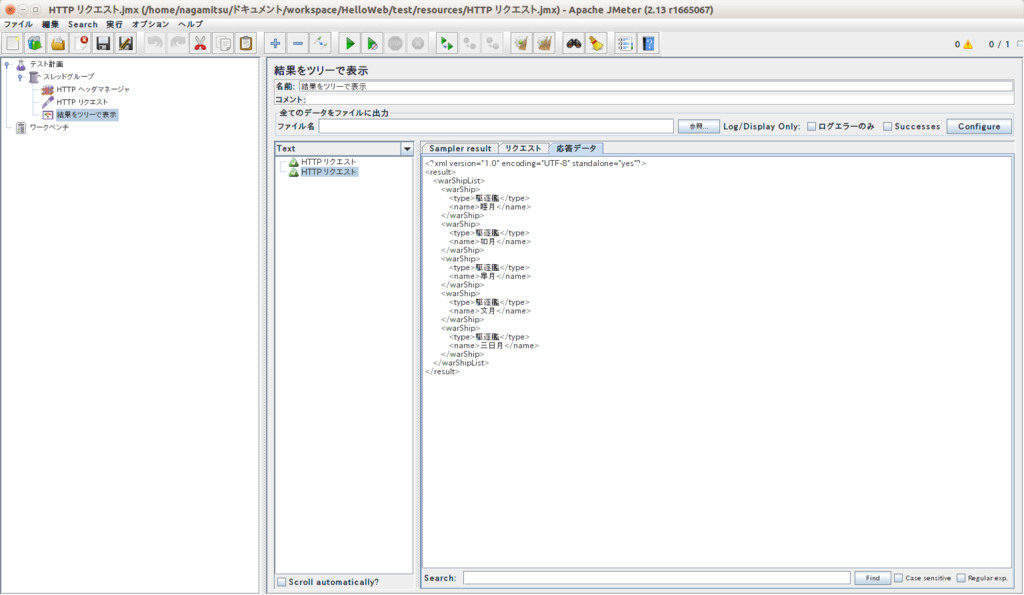Select 結果をツリーで表示 tree node
This screenshot has height=595, width=1024.
click(x=86, y=115)
